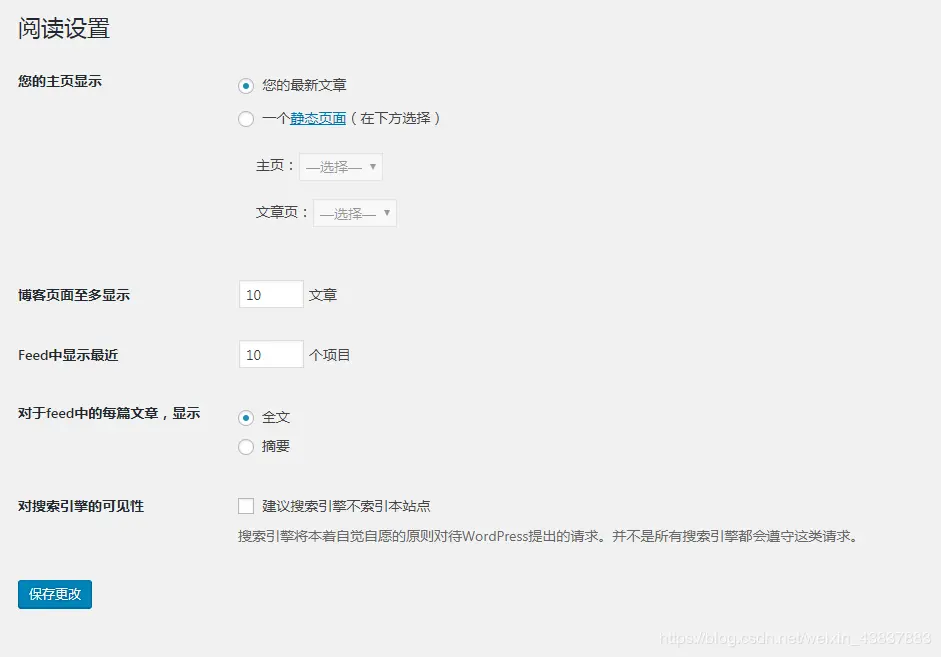Viewport: 941px width, 657px height.
Task: Open the 文章页 selection dropdown
Action: (353, 213)
